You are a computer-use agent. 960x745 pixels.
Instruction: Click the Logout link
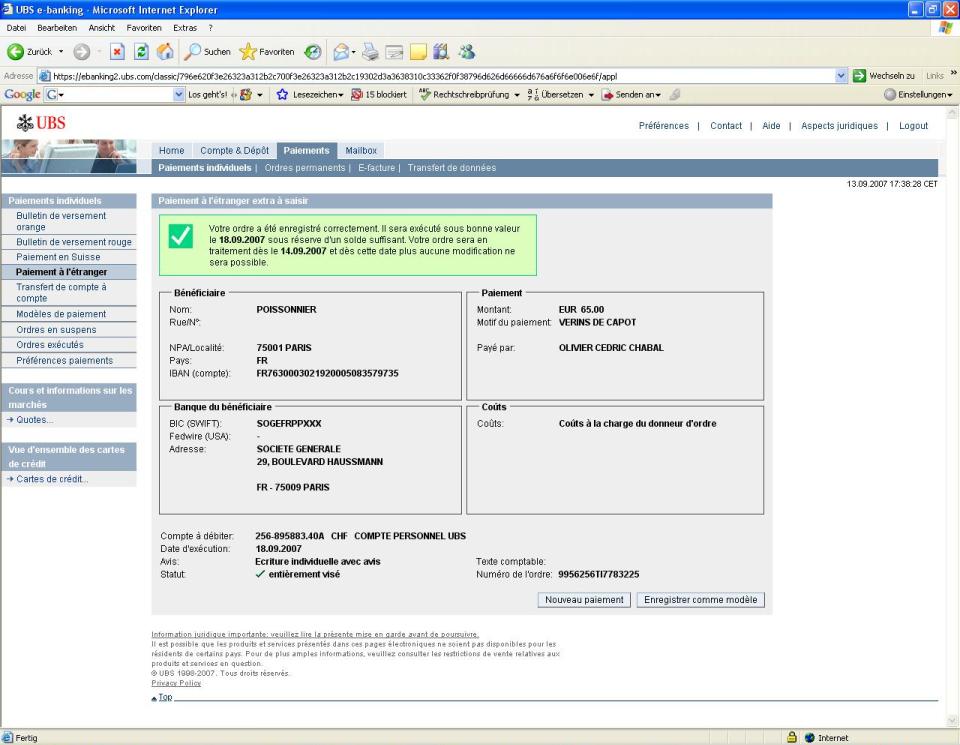[913, 126]
